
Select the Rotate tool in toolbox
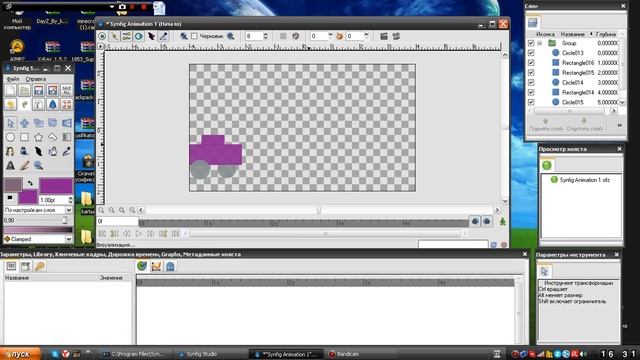point(53,123)
